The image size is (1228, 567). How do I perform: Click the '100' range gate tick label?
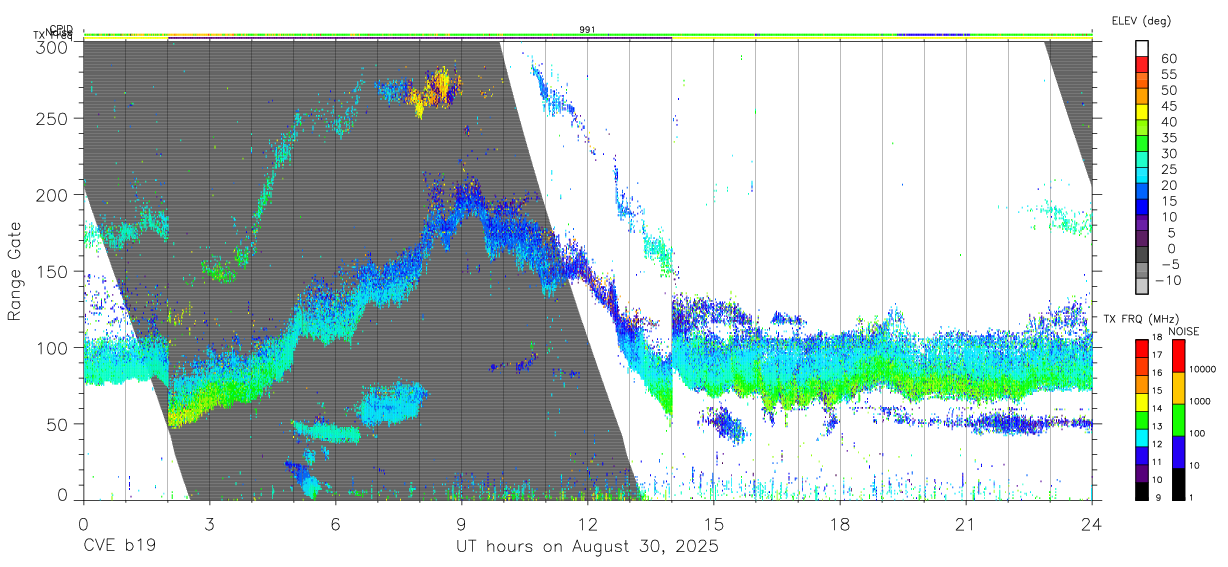click(53, 347)
